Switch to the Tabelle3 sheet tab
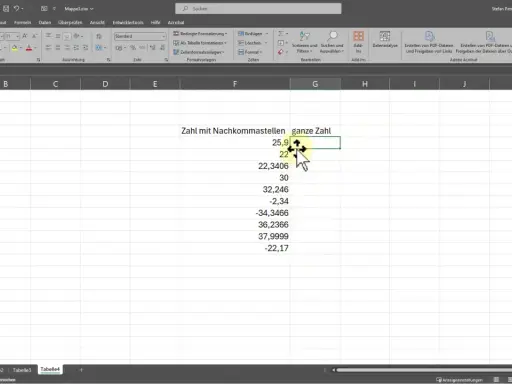Screen dimensions: 512x384 (22, 370)
